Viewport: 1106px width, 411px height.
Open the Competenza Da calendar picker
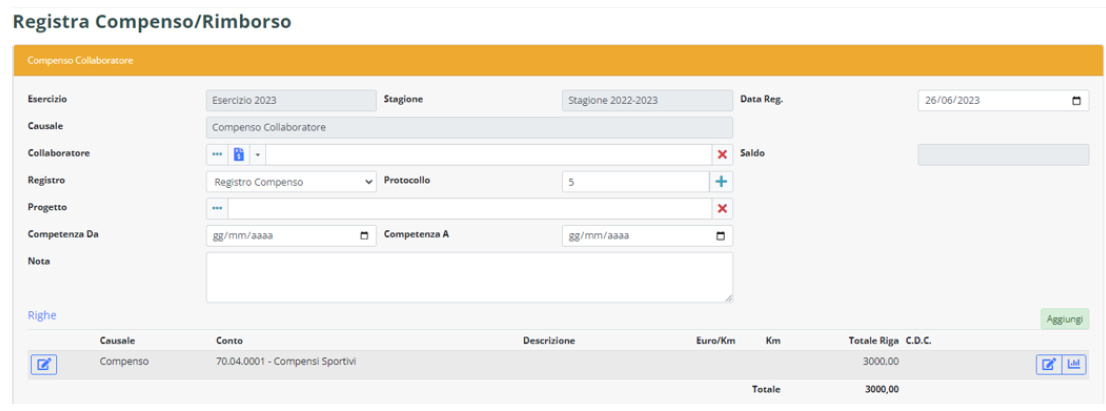(364, 236)
